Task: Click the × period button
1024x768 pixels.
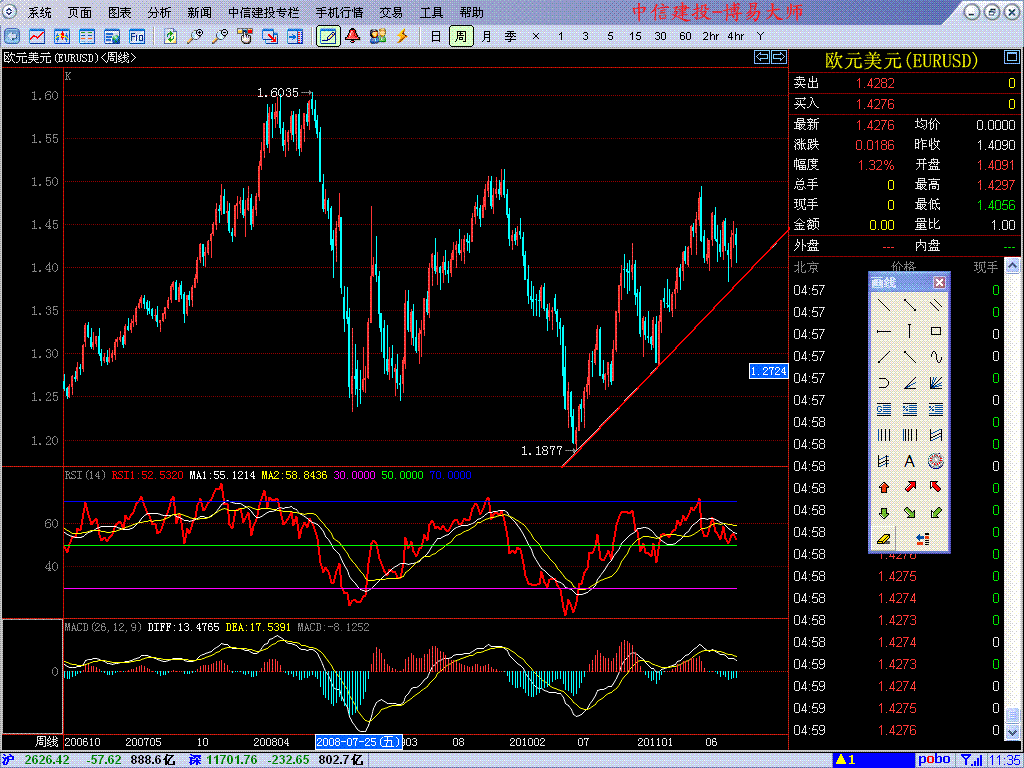Action: [x=536, y=36]
